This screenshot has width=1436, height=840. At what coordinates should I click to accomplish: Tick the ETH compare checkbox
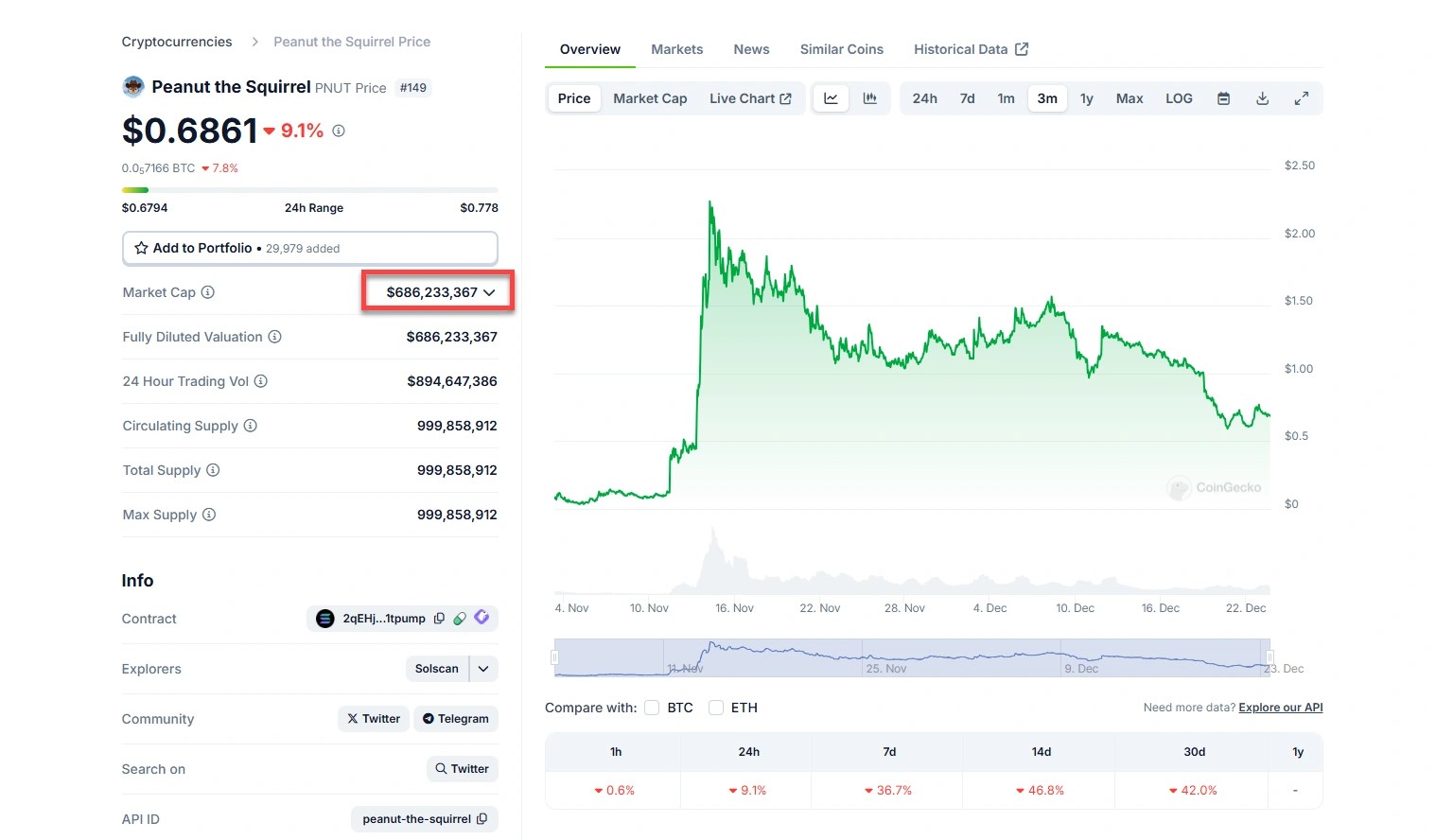pyautogui.click(x=716, y=708)
